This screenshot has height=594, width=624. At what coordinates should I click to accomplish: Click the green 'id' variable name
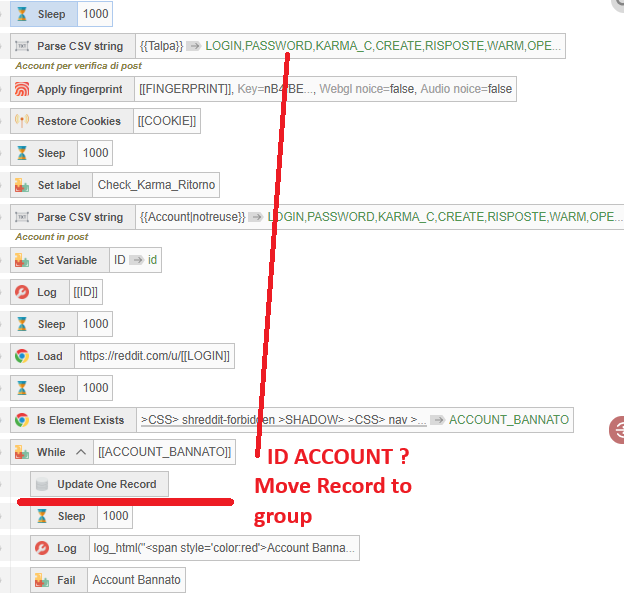pos(152,260)
